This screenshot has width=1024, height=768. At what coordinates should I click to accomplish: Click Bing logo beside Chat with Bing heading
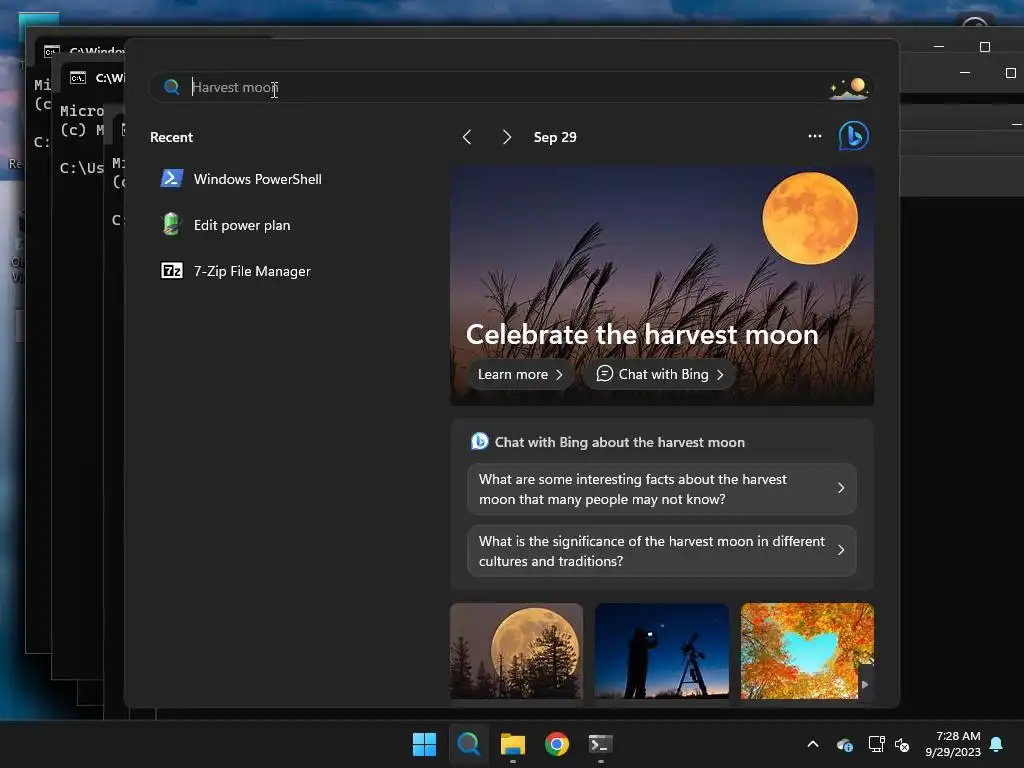(x=479, y=441)
